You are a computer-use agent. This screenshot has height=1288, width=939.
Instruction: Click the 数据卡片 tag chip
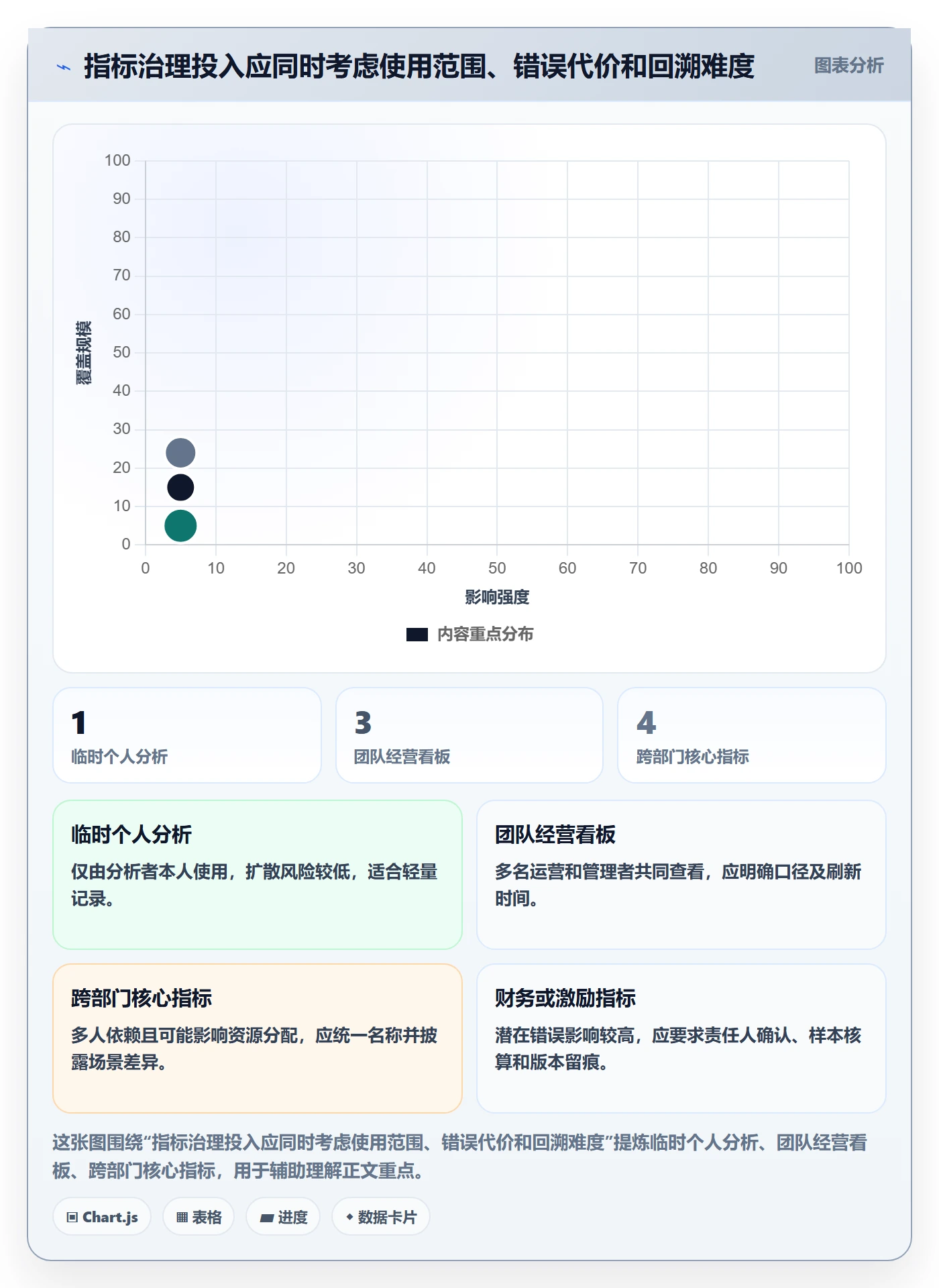tap(381, 1217)
